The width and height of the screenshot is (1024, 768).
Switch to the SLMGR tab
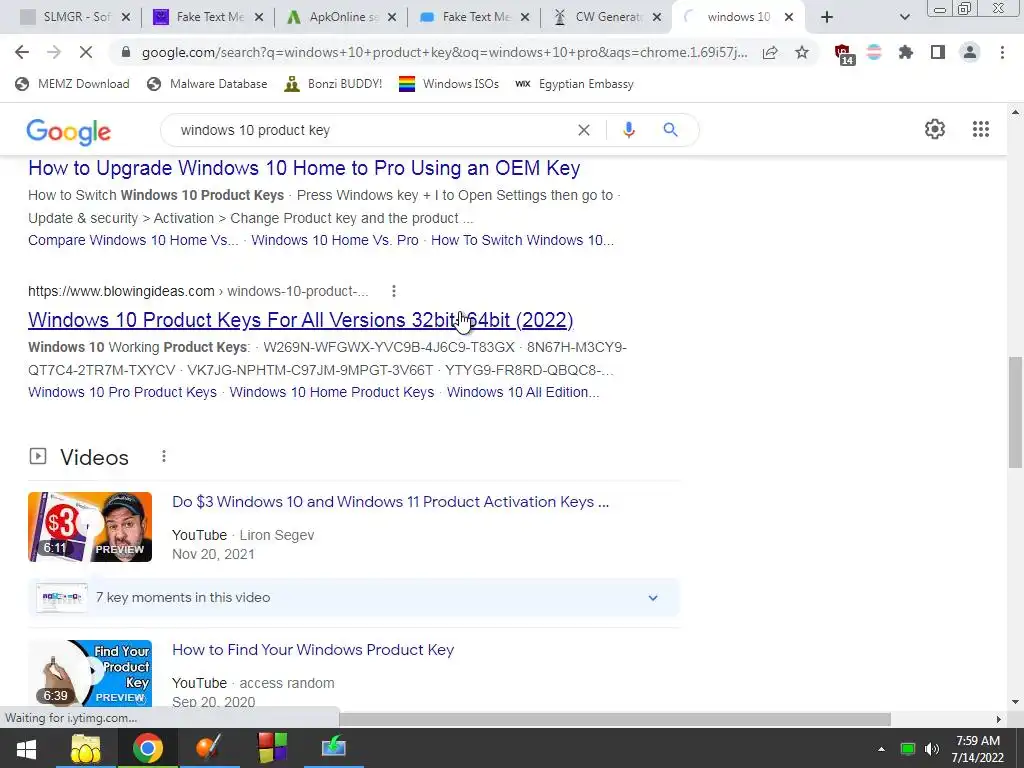click(73, 17)
